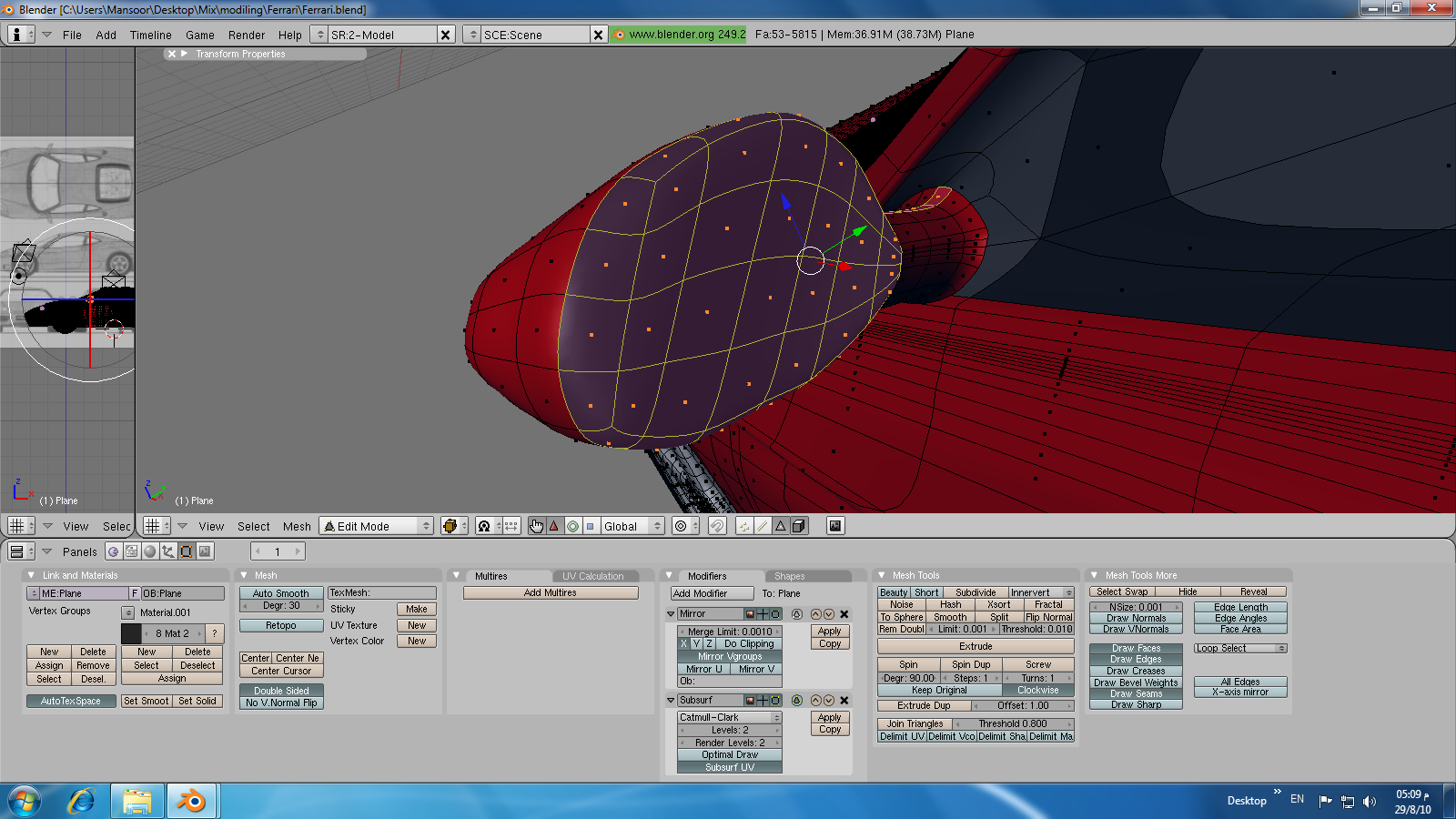Screen dimensions: 1456x819
Task: Toggle Double Sided mesh option
Action: 281,691
